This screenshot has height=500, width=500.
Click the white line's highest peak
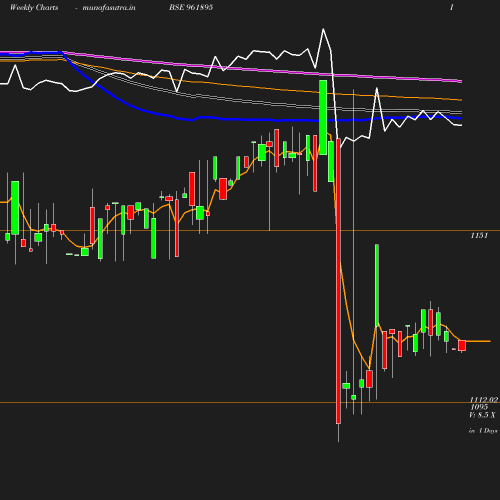[323, 29]
